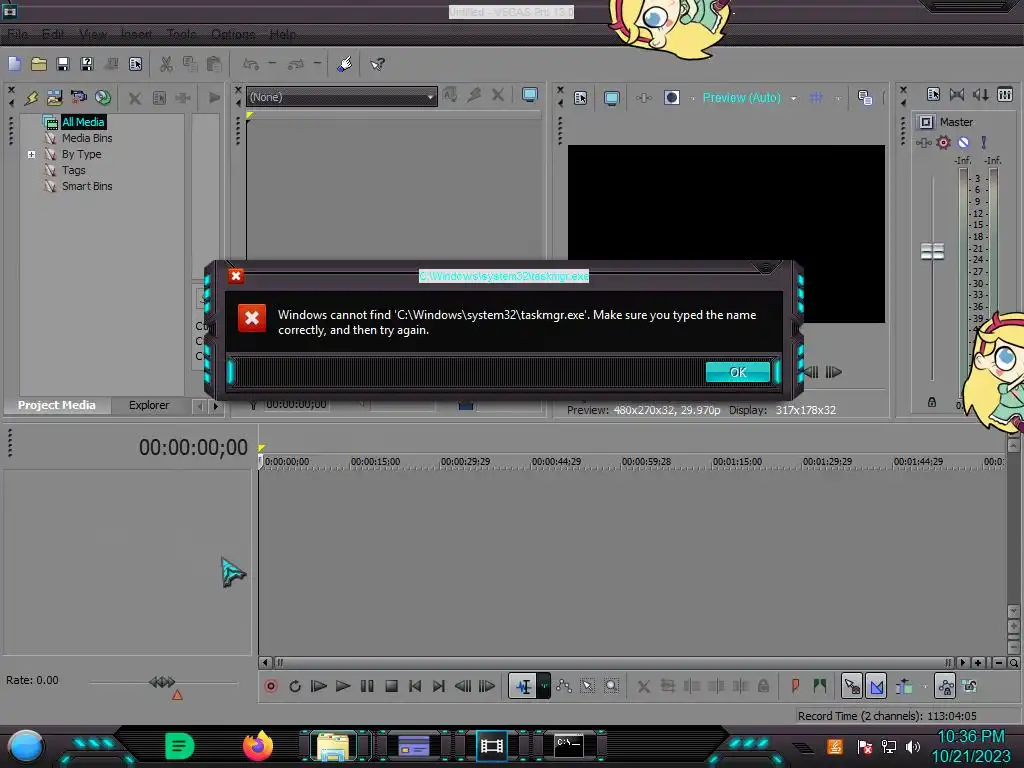Select All Media in the media tree
The width and height of the screenshot is (1024, 768).
click(x=83, y=122)
